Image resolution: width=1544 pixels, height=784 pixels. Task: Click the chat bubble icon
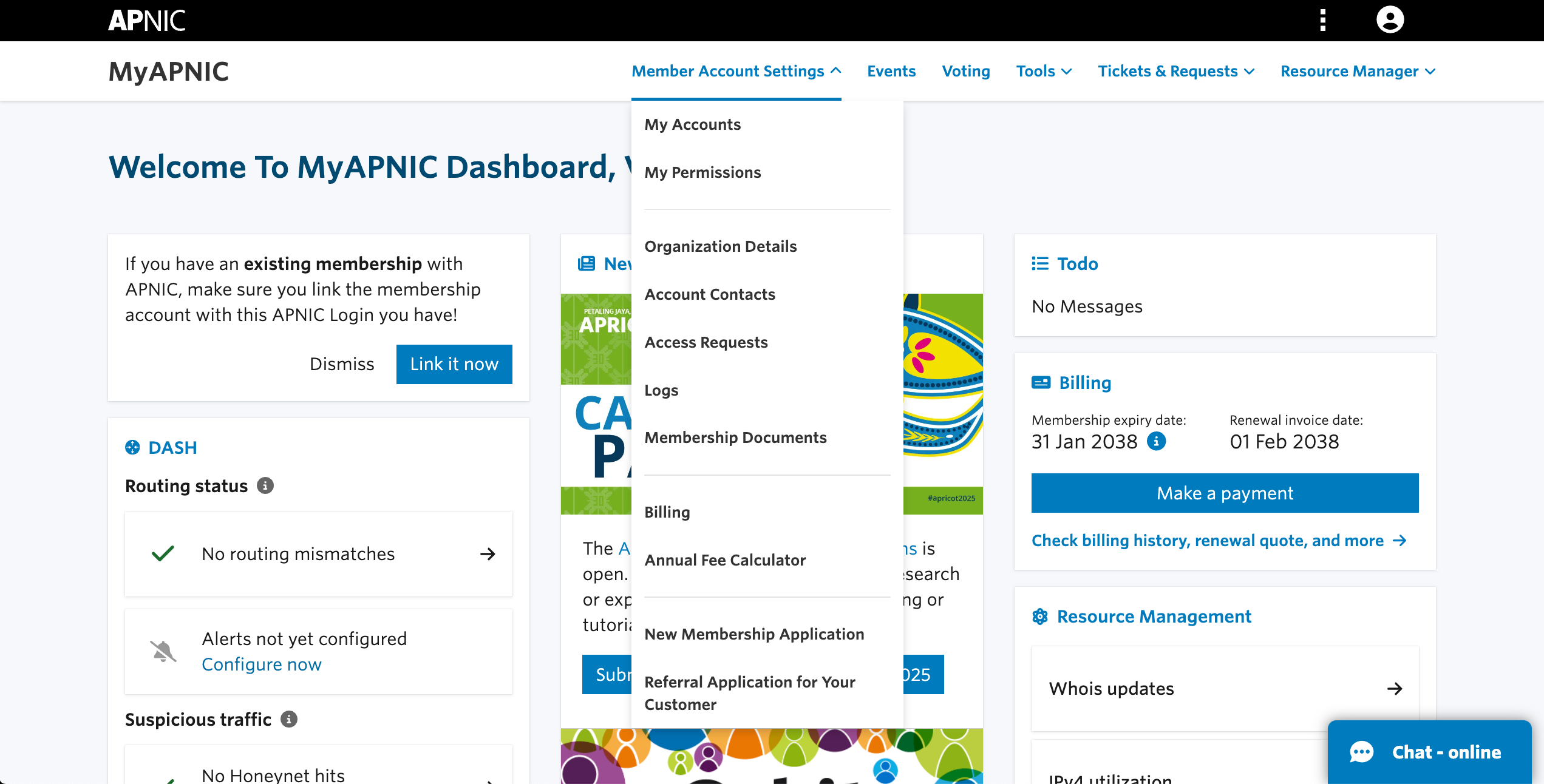(1361, 752)
